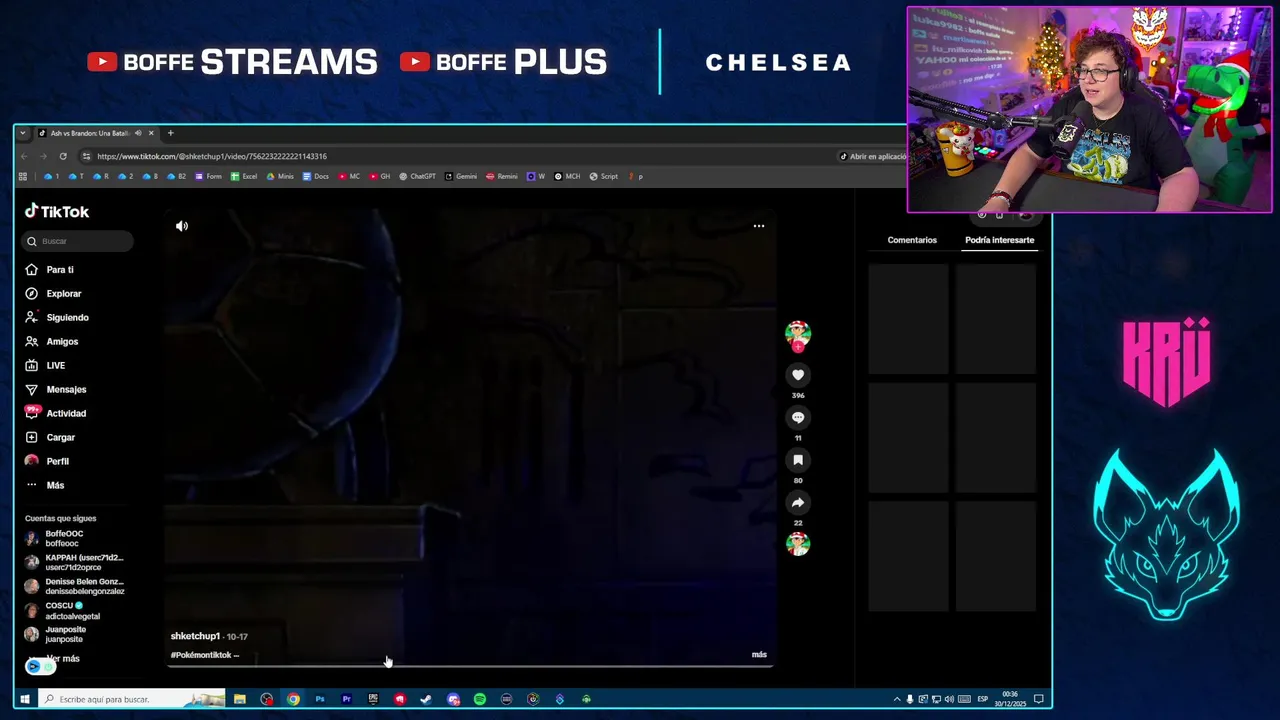Image resolution: width=1280 pixels, height=720 pixels.
Task: Switch to the Comentarios tab
Action: (x=912, y=240)
